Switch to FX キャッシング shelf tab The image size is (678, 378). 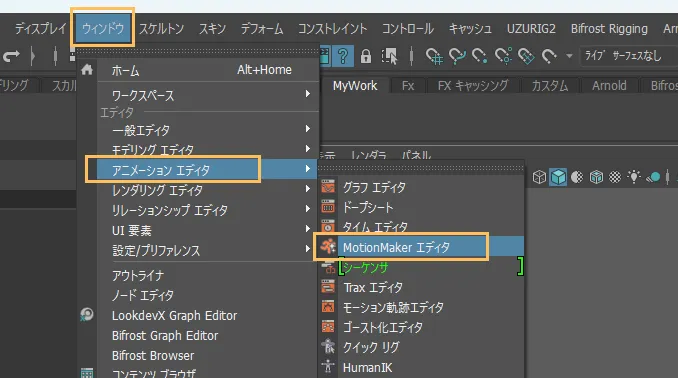click(x=473, y=86)
